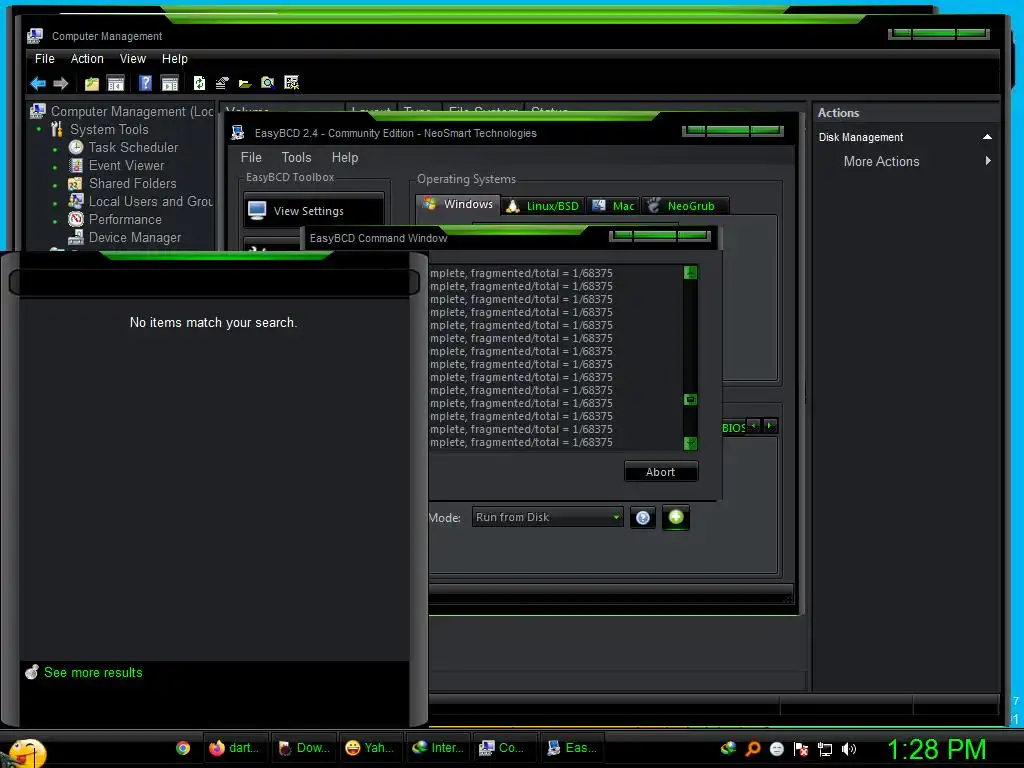Open the EasyBCD File menu
The image size is (1024, 768).
pos(251,157)
